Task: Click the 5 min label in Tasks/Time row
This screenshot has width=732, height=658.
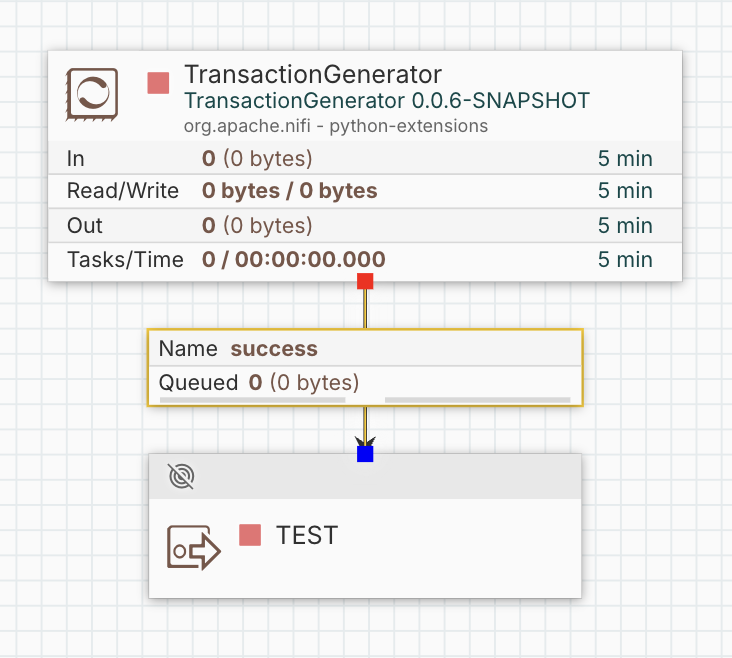Action: pos(625,259)
